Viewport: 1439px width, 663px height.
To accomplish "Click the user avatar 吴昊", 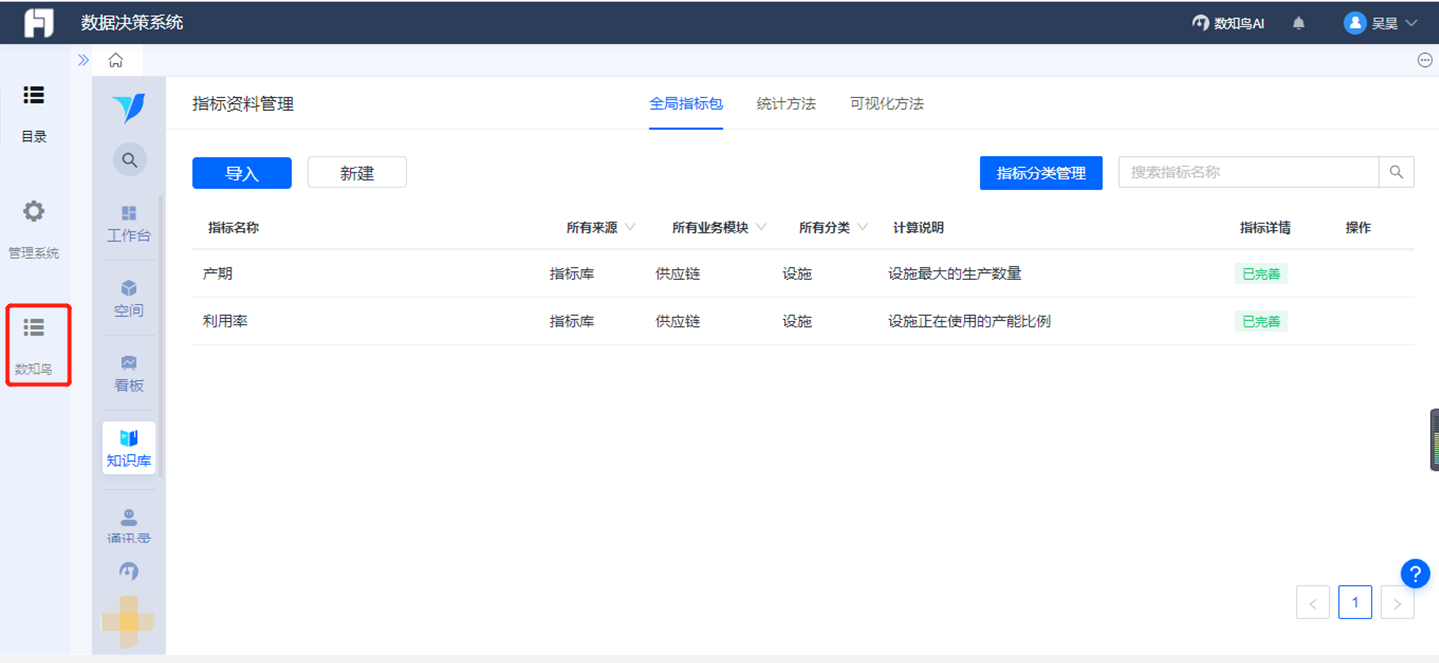I will (x=1355, y=23).
